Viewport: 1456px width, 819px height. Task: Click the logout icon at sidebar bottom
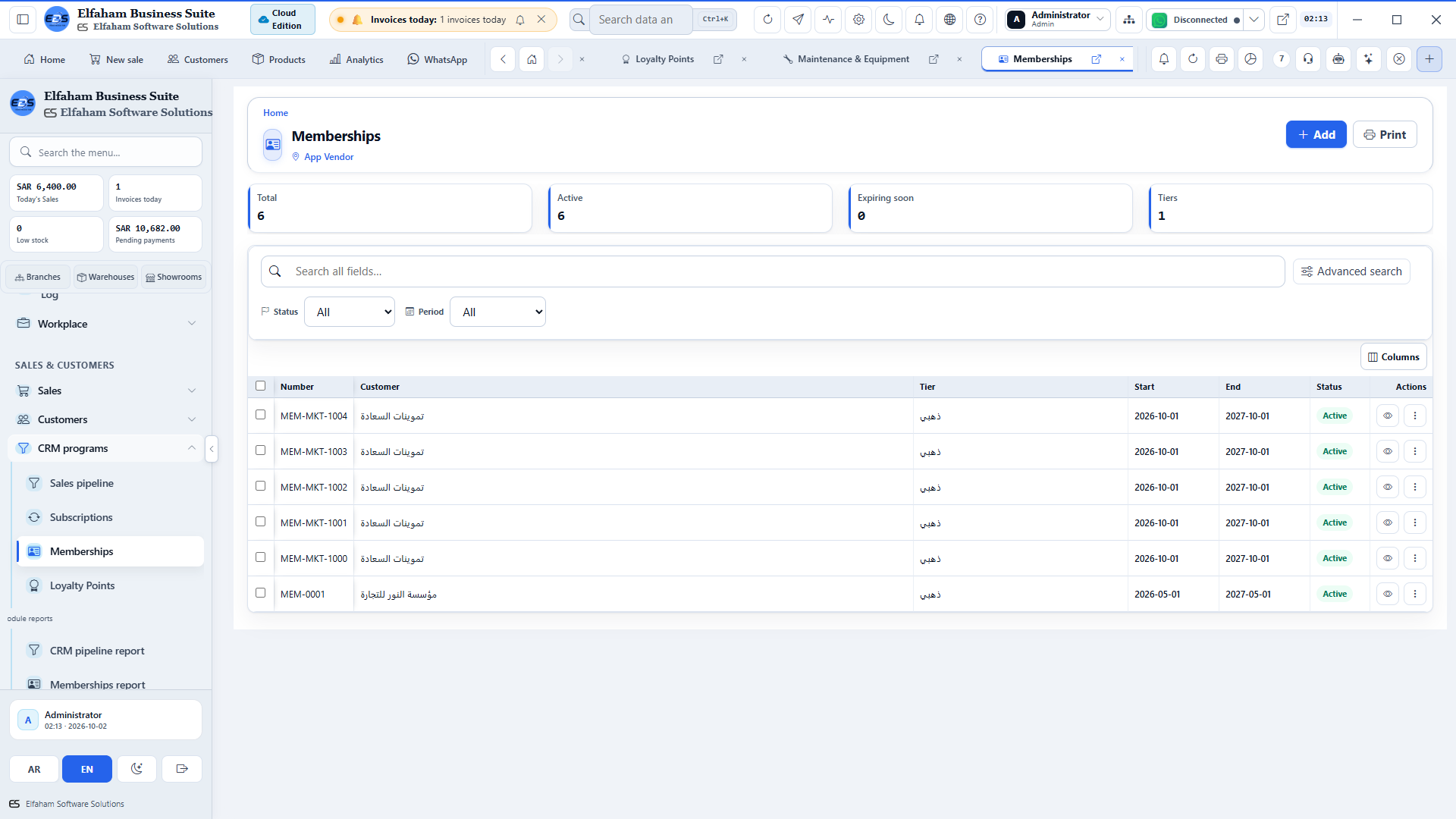pos(182,769)
